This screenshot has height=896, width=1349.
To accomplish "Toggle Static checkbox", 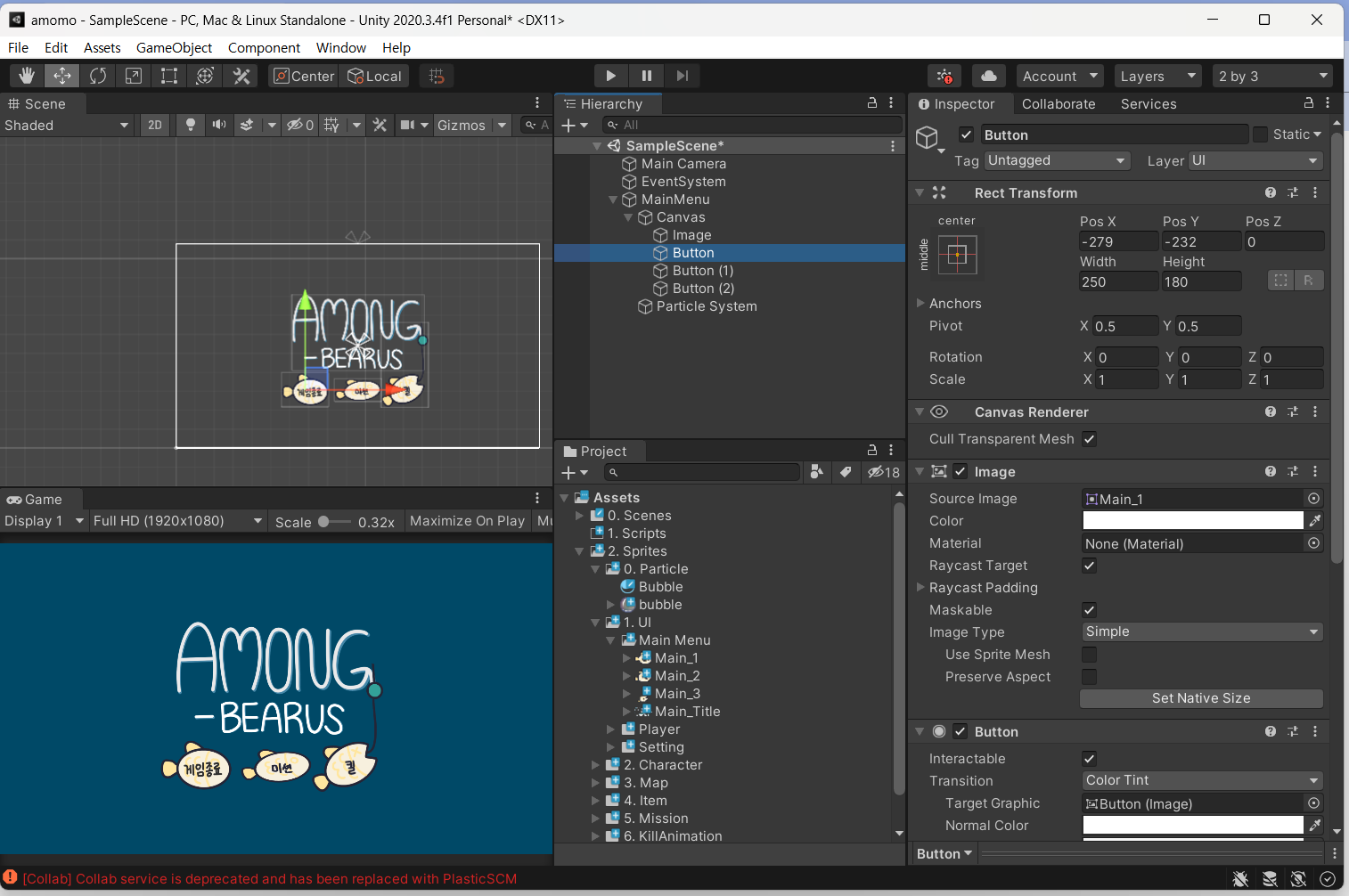I will pos(1260,134).
